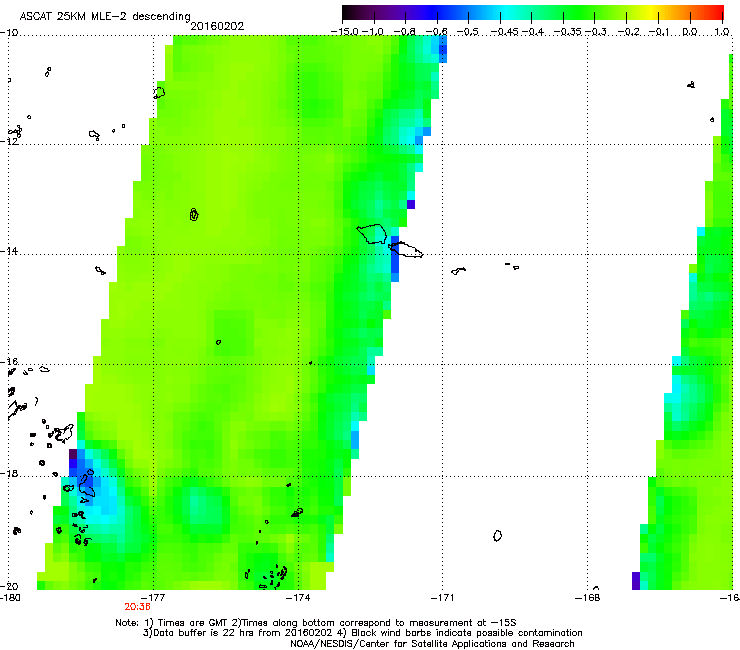This screenshot has width=740, height=650.
Task: Select the -171 longitude axis label
Action: tap(443, 598)
